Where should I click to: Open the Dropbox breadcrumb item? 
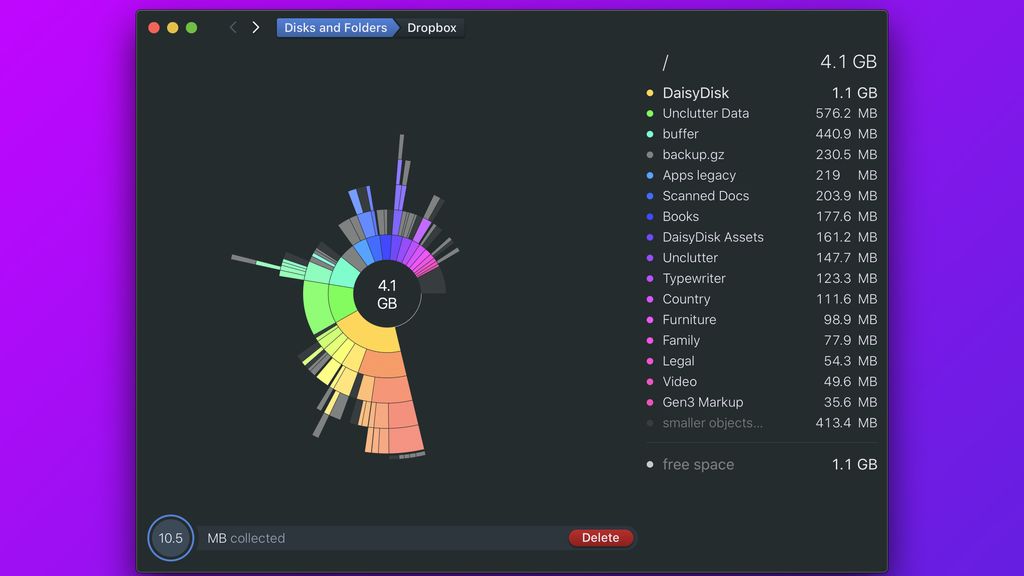(x=431, y=27)
